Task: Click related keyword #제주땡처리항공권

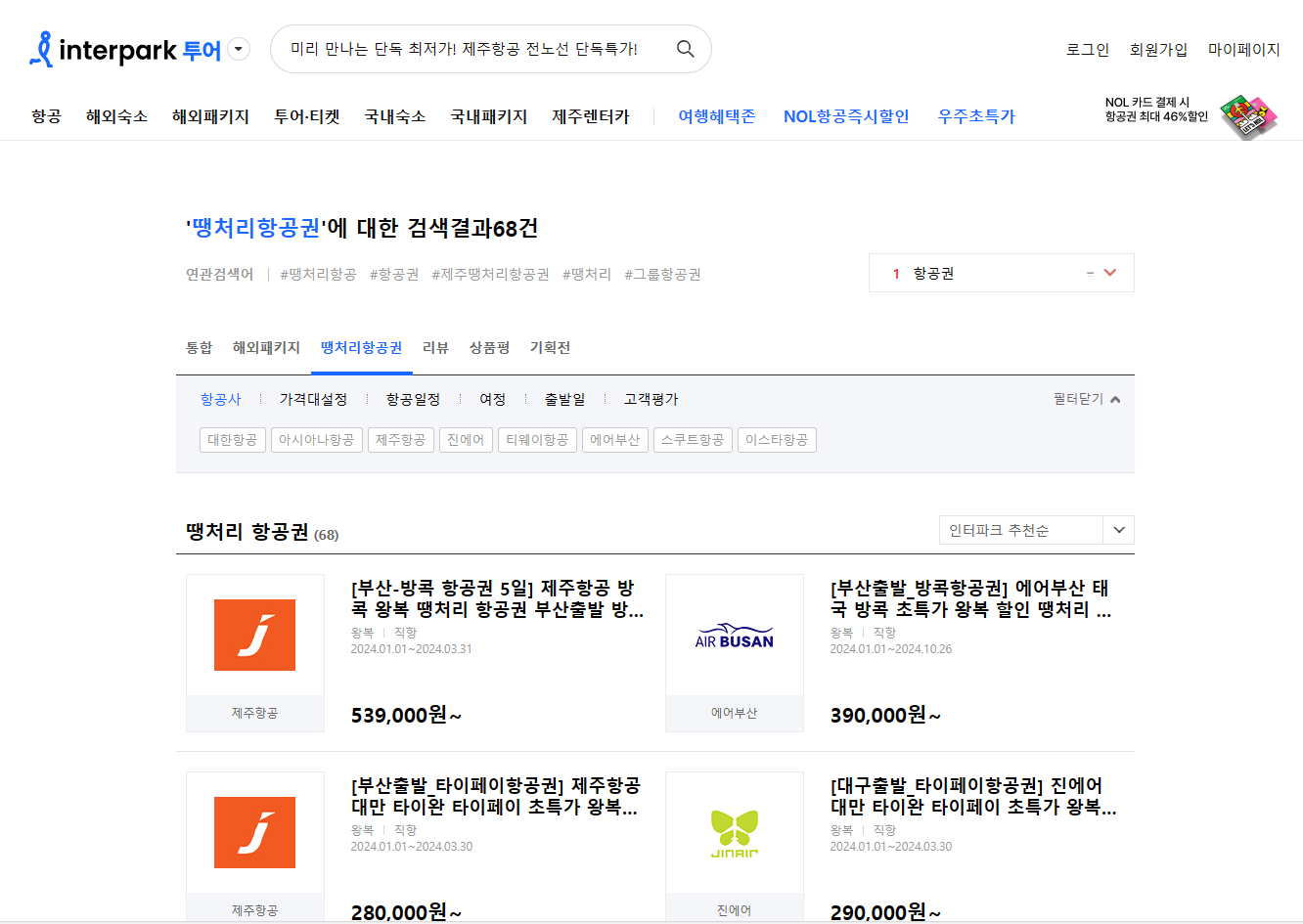Action: pyautogui.click(x=490, y=275)
